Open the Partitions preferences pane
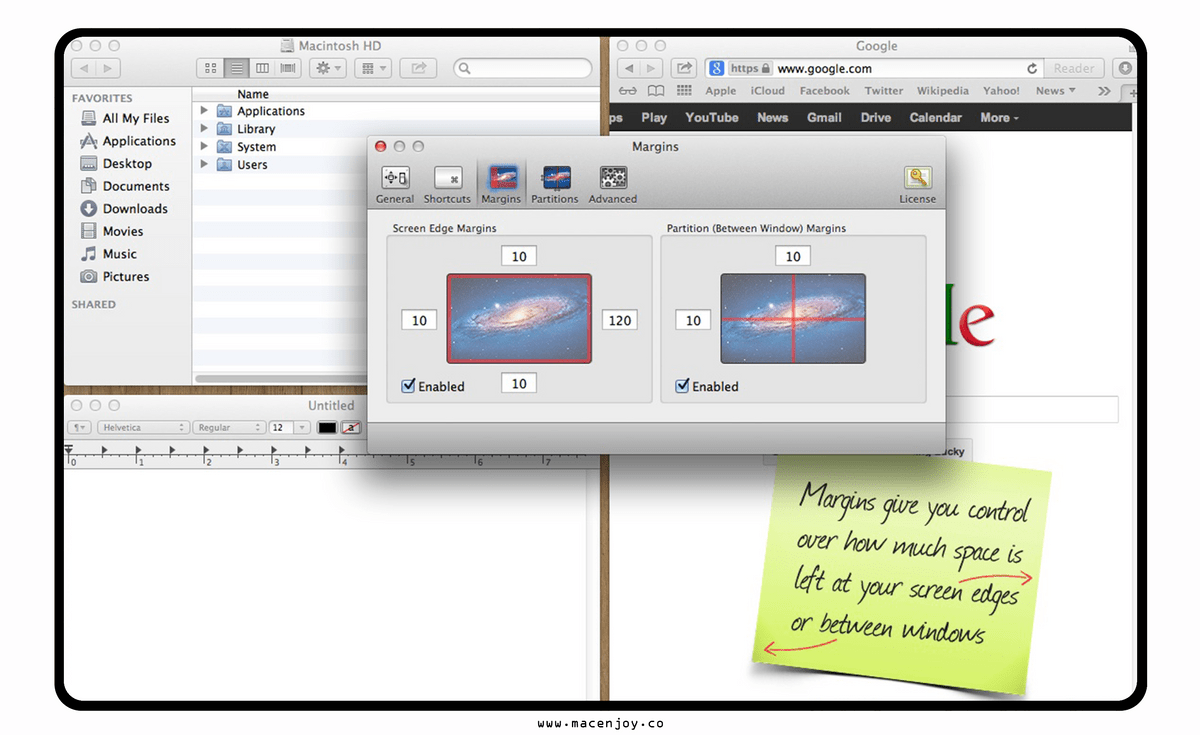This screenshot has height=735, width=1200. tap(555, 185)
